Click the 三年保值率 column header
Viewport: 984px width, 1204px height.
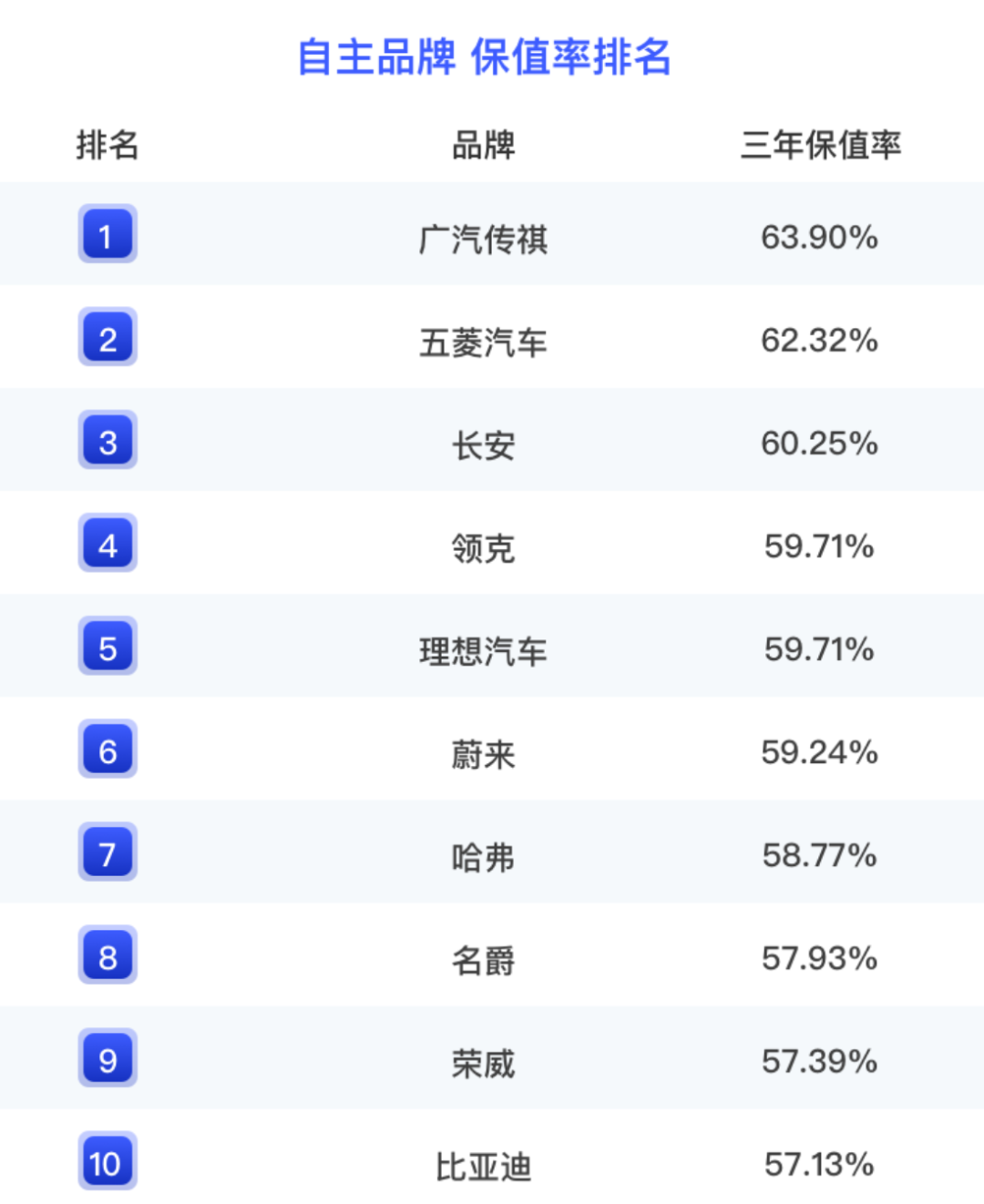coord(820,145)
